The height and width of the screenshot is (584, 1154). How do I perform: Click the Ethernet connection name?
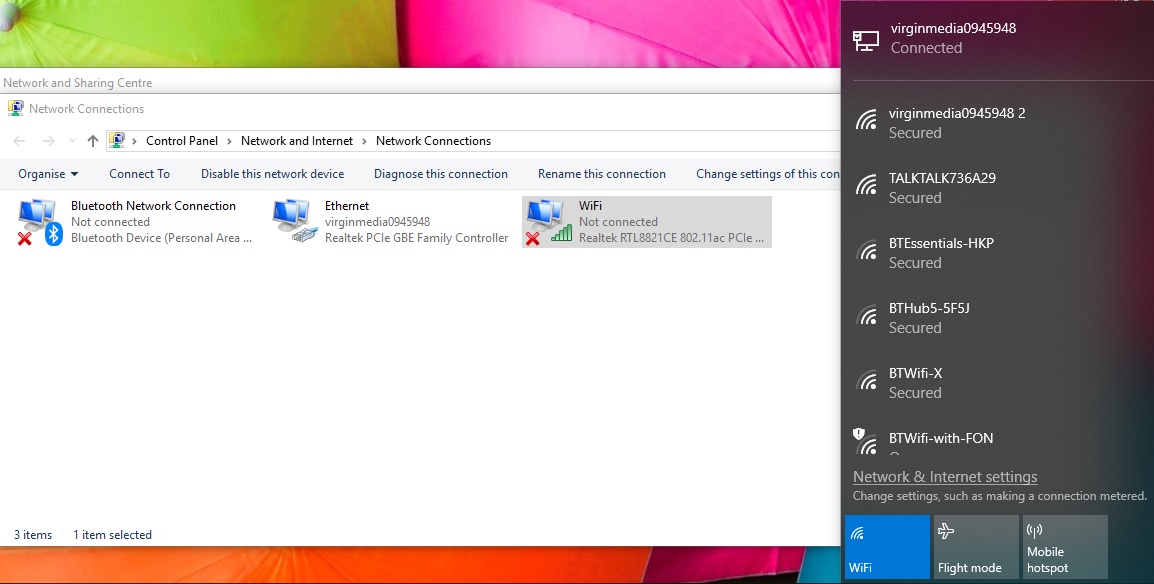pos(347,206)
